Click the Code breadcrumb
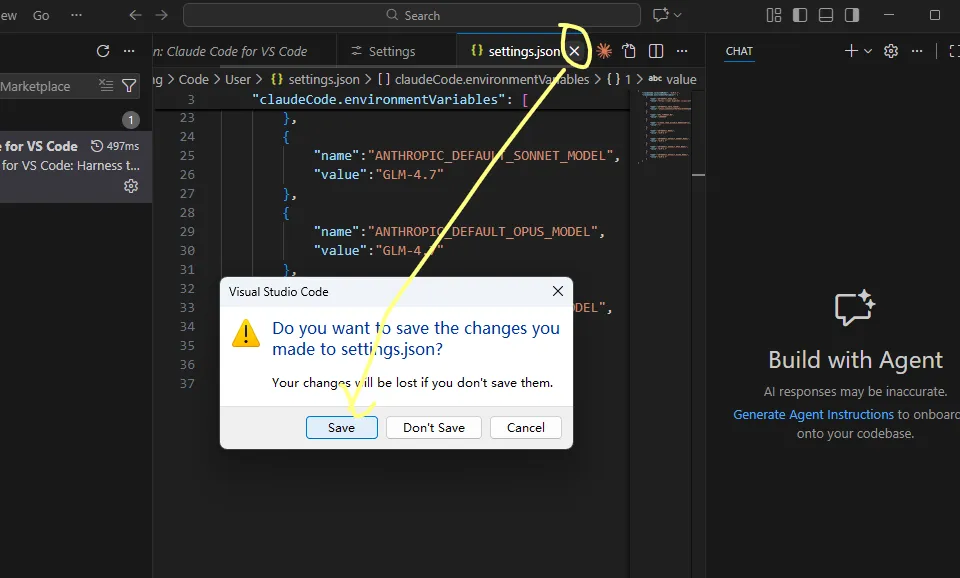Screen dimensions: 960x578 (193, 80)
